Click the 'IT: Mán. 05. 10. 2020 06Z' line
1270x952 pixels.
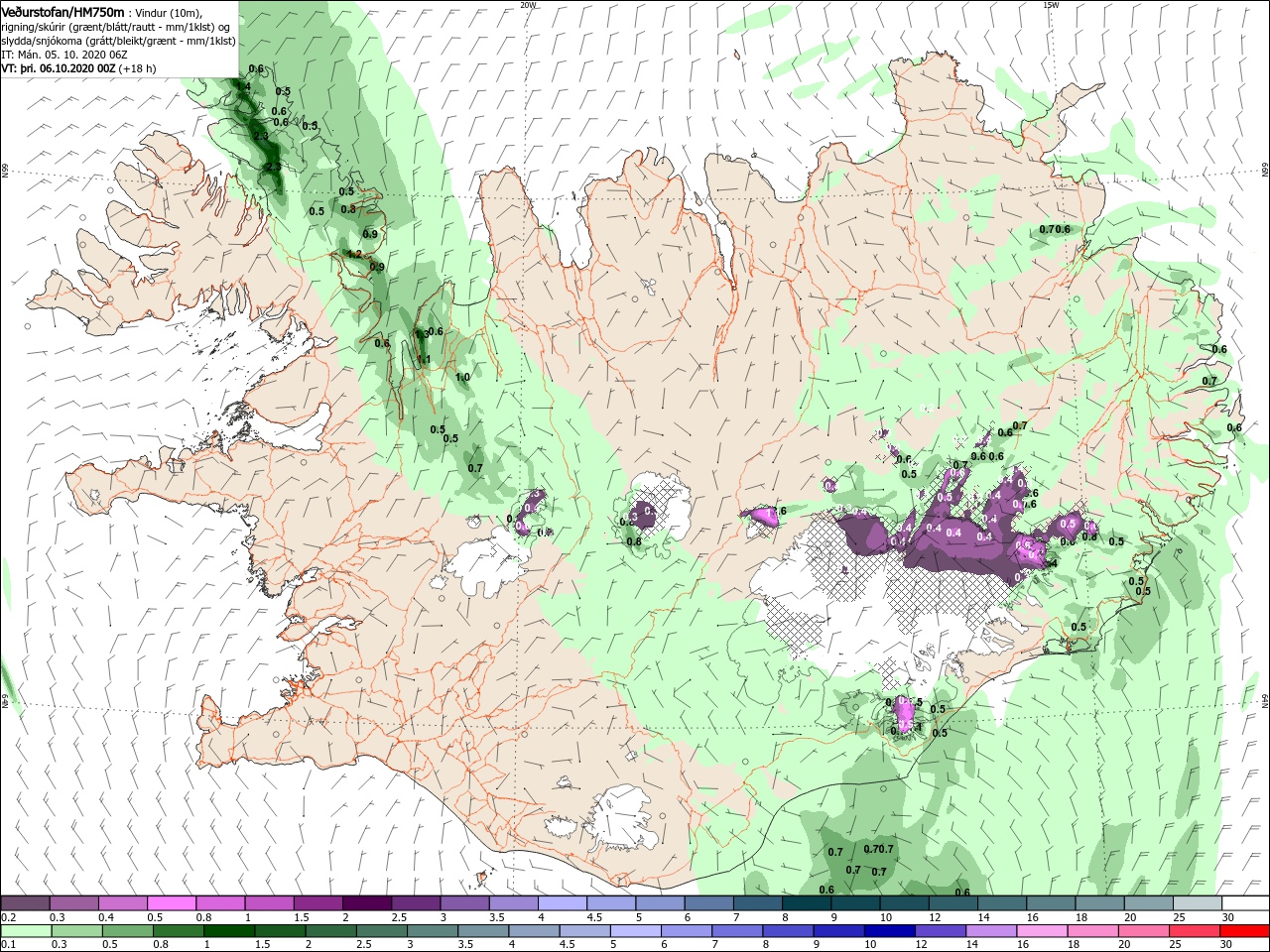[x=65, y=55]
